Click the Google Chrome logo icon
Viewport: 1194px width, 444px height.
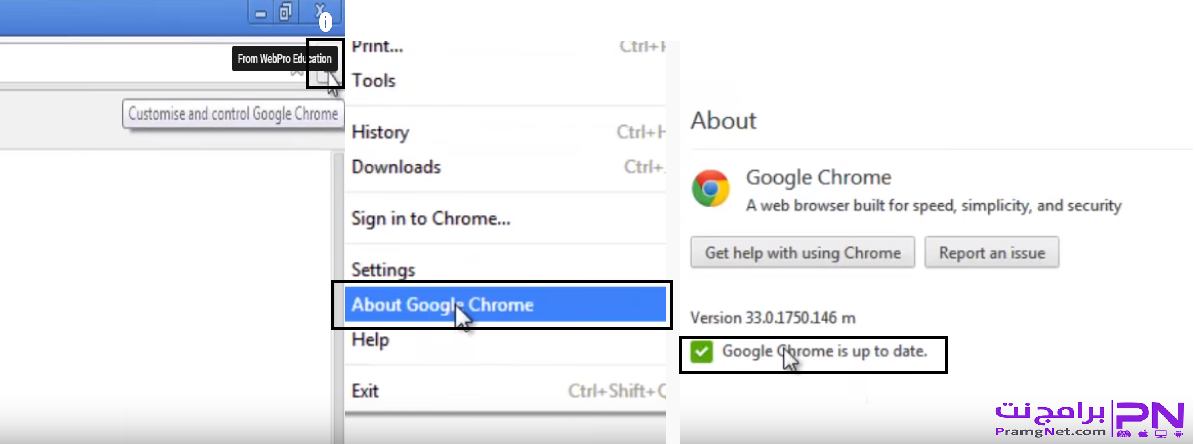click(x=710, y=188)
